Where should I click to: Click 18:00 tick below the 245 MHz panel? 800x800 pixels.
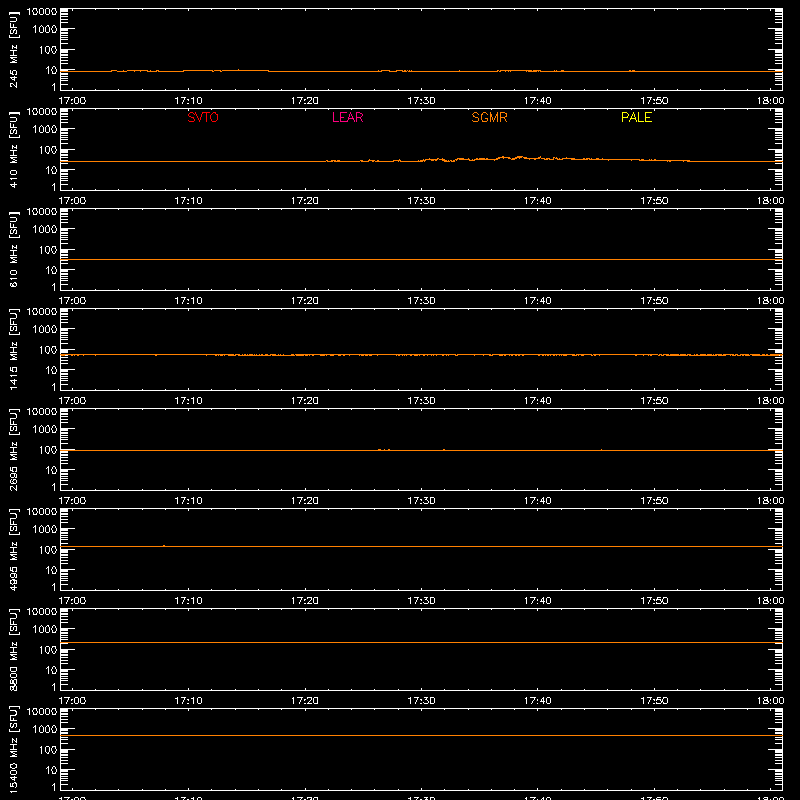[770, 101]
